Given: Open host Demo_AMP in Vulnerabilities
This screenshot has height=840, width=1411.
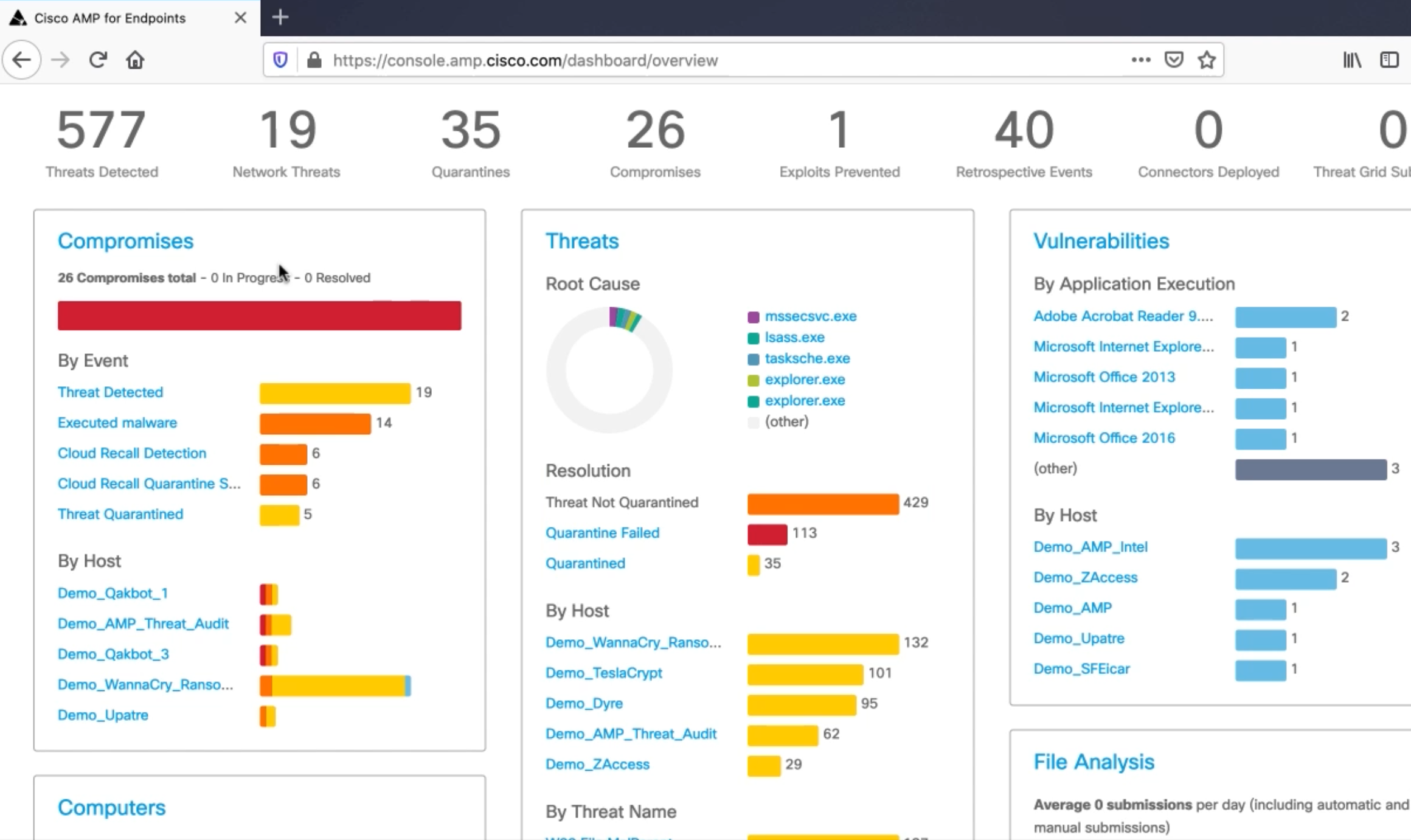Looking at the screenshot, I should (1073, 608).
